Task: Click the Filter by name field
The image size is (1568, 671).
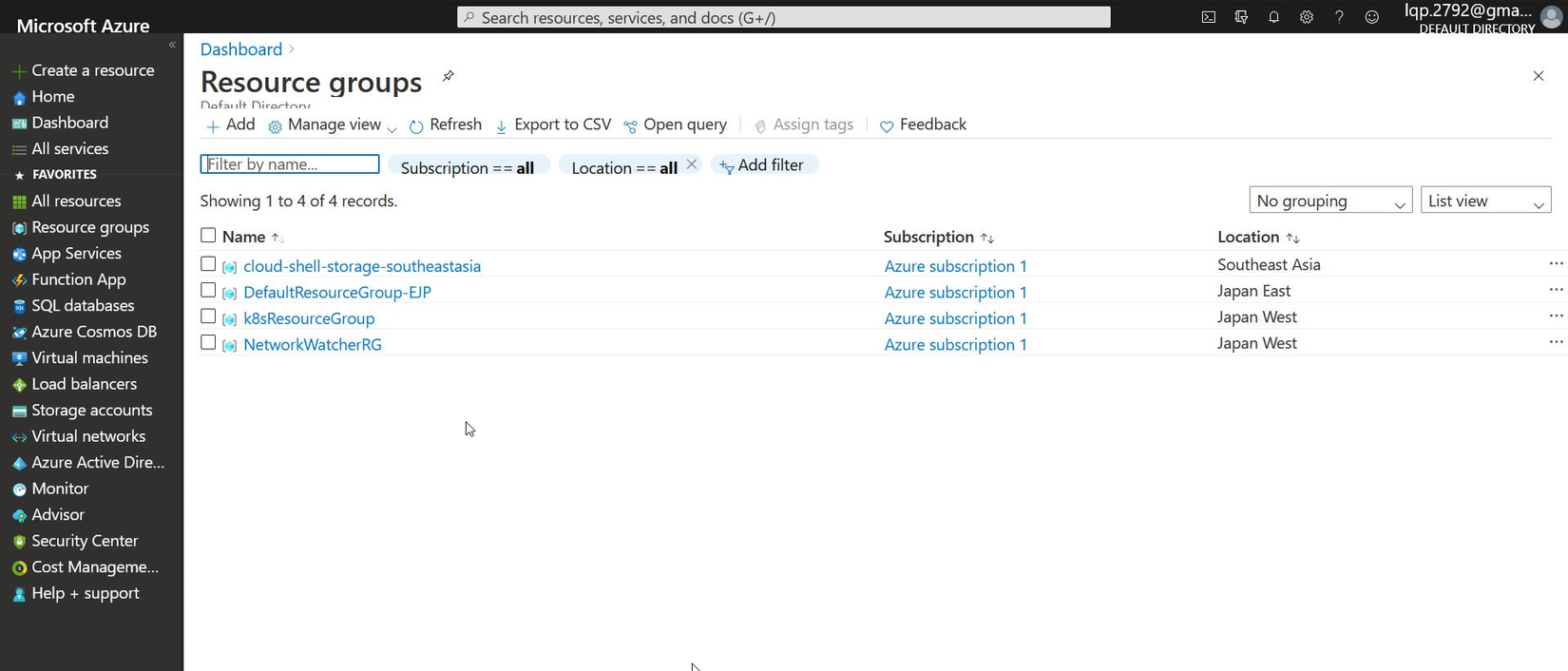Action: [x=290, y=164]
